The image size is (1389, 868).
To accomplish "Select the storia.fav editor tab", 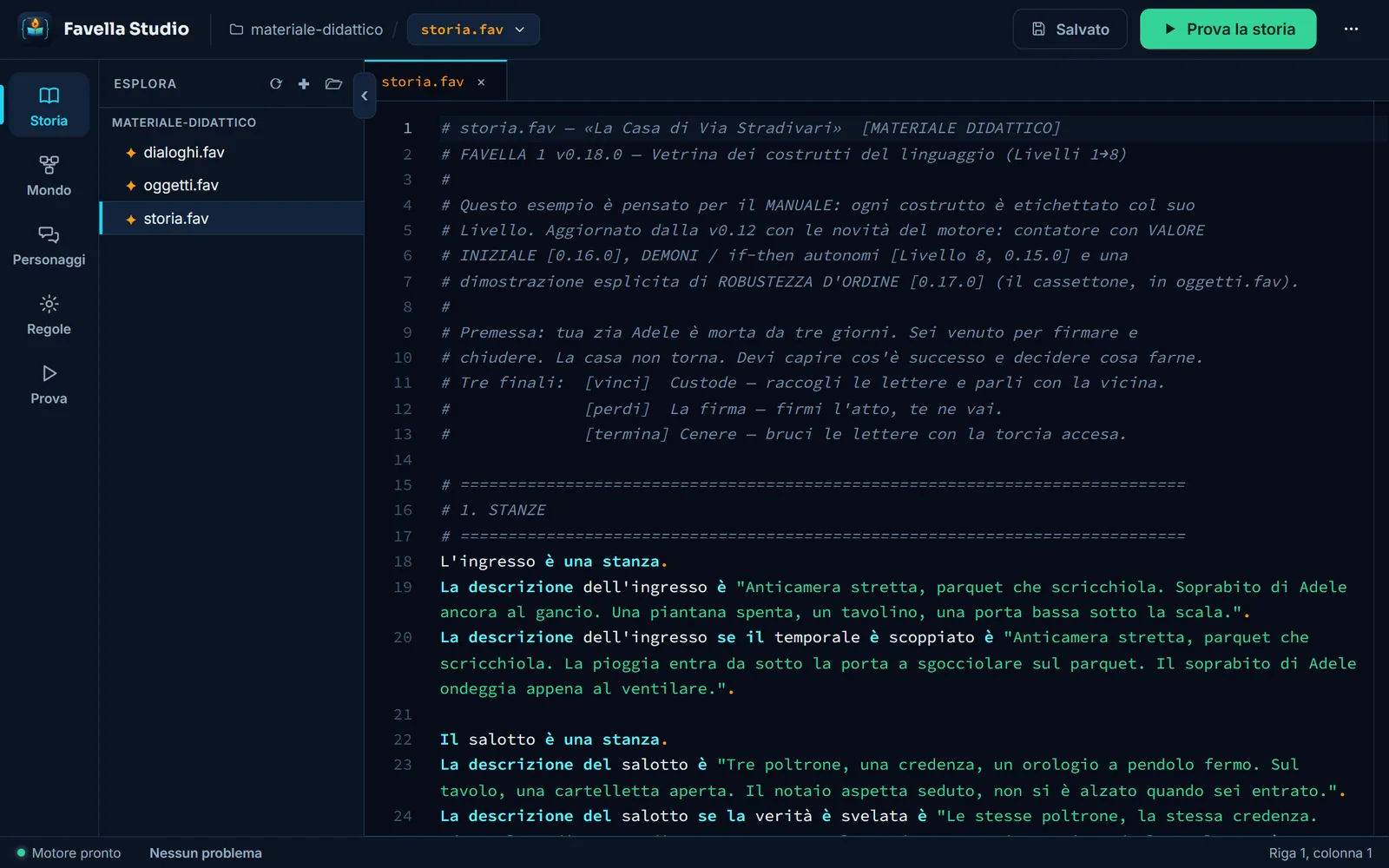I will [x=423, y=82].
